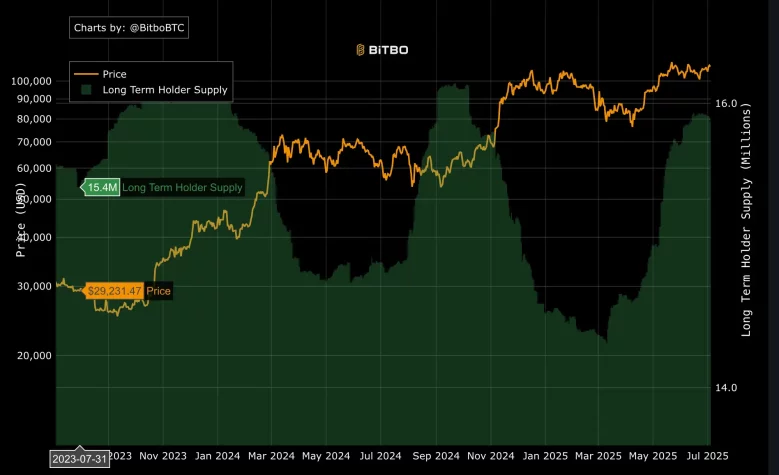Image resolution: width=779 pixels, height=475 pixels.
Task: Click the 16.0 supply axis tick
Action: [726, 103]
